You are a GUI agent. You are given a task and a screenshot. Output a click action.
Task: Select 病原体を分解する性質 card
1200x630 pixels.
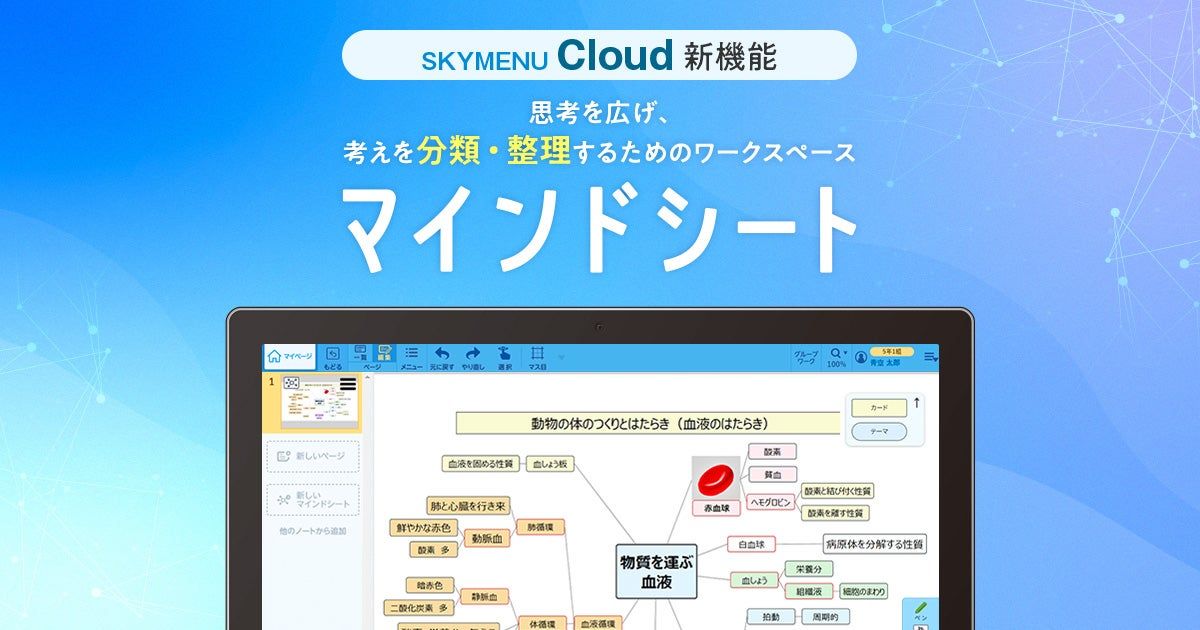point(874,545)
